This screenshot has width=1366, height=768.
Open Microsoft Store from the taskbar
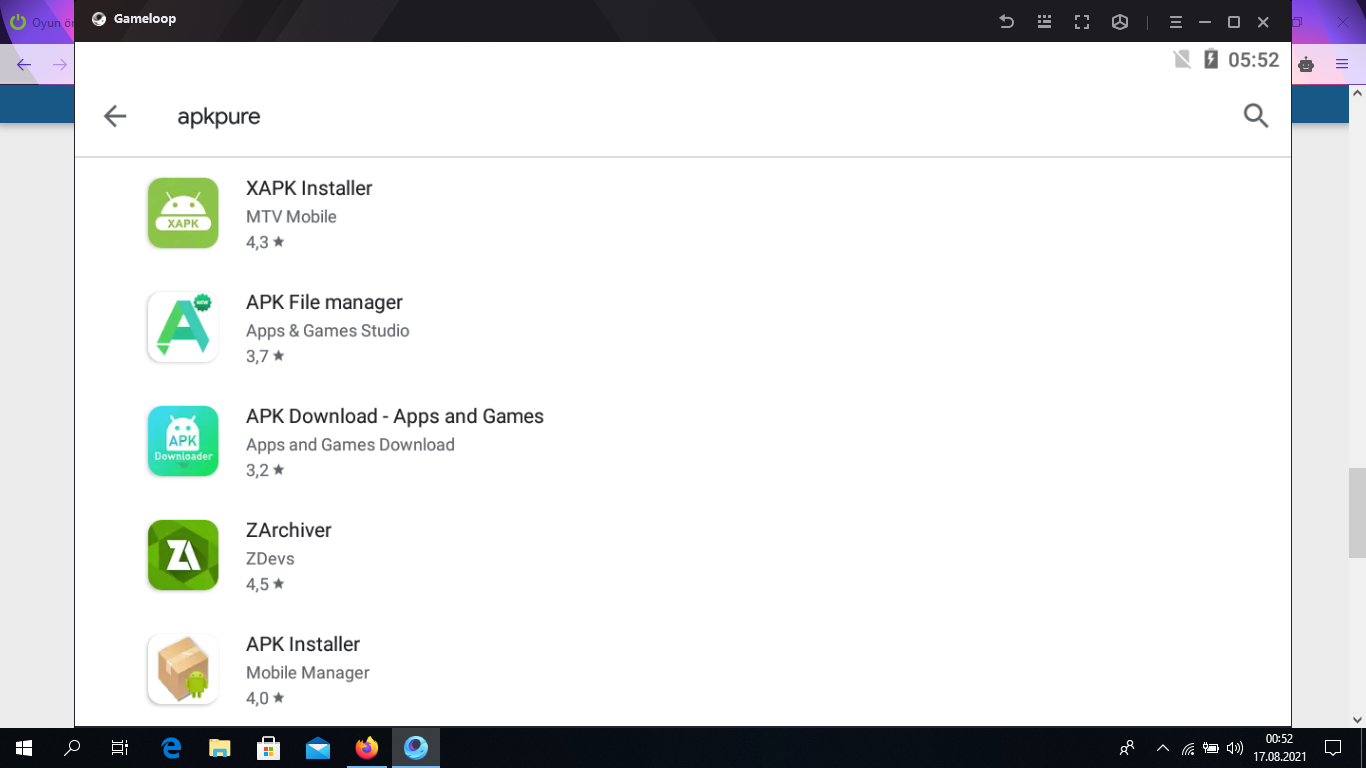(x=269, y=748)
